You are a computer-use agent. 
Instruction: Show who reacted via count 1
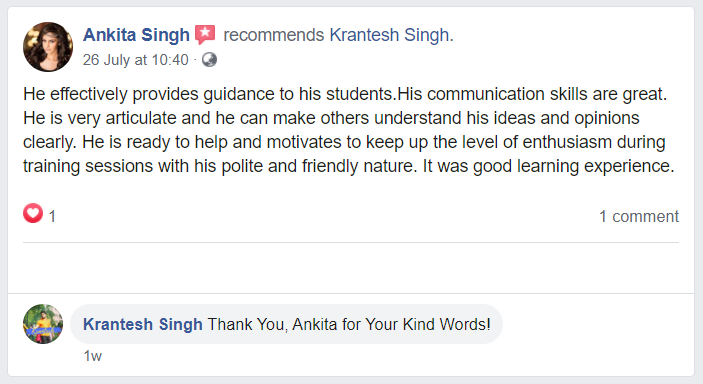pos(52,217)
